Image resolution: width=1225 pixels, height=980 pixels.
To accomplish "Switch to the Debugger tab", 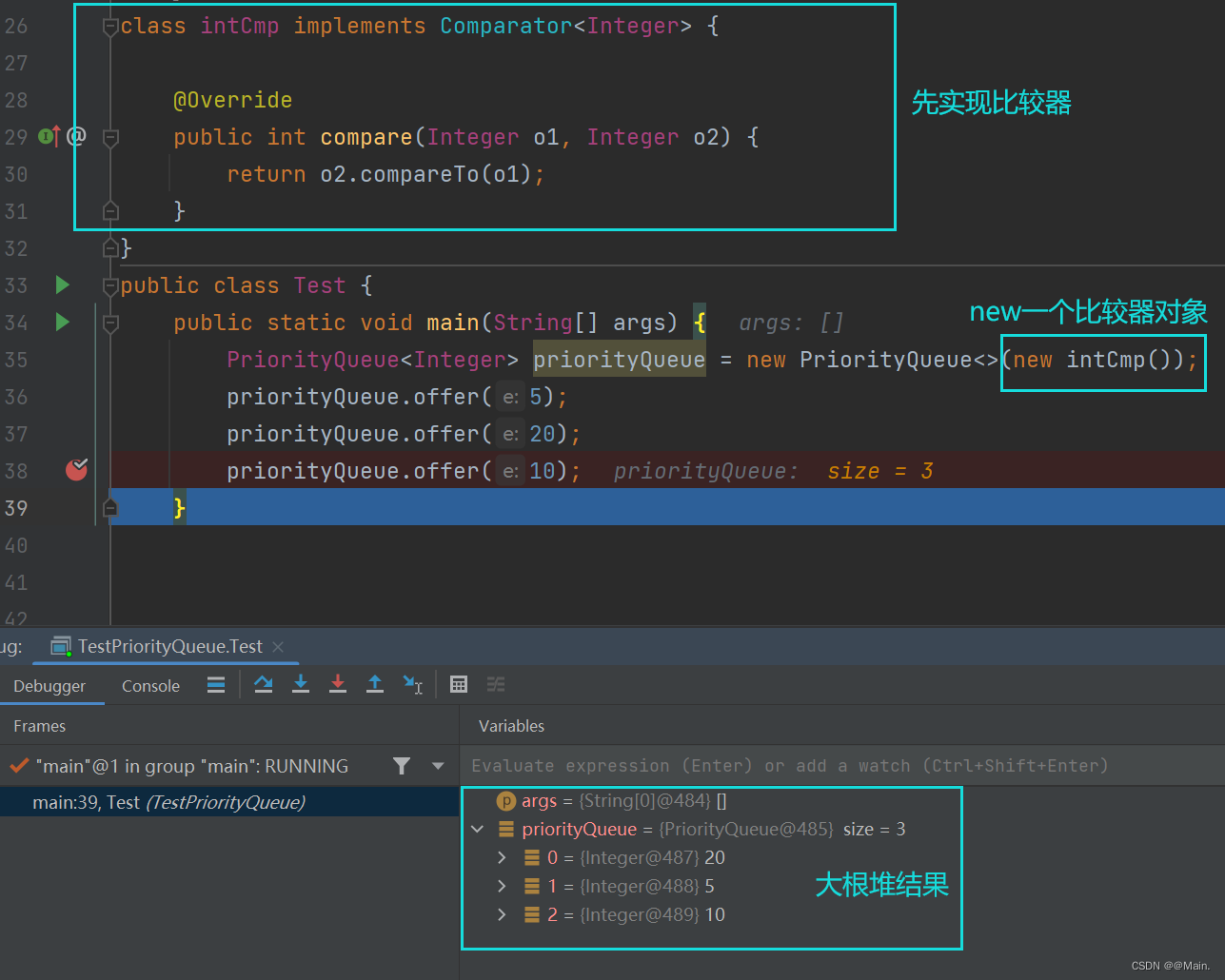I will coord(49,686).
